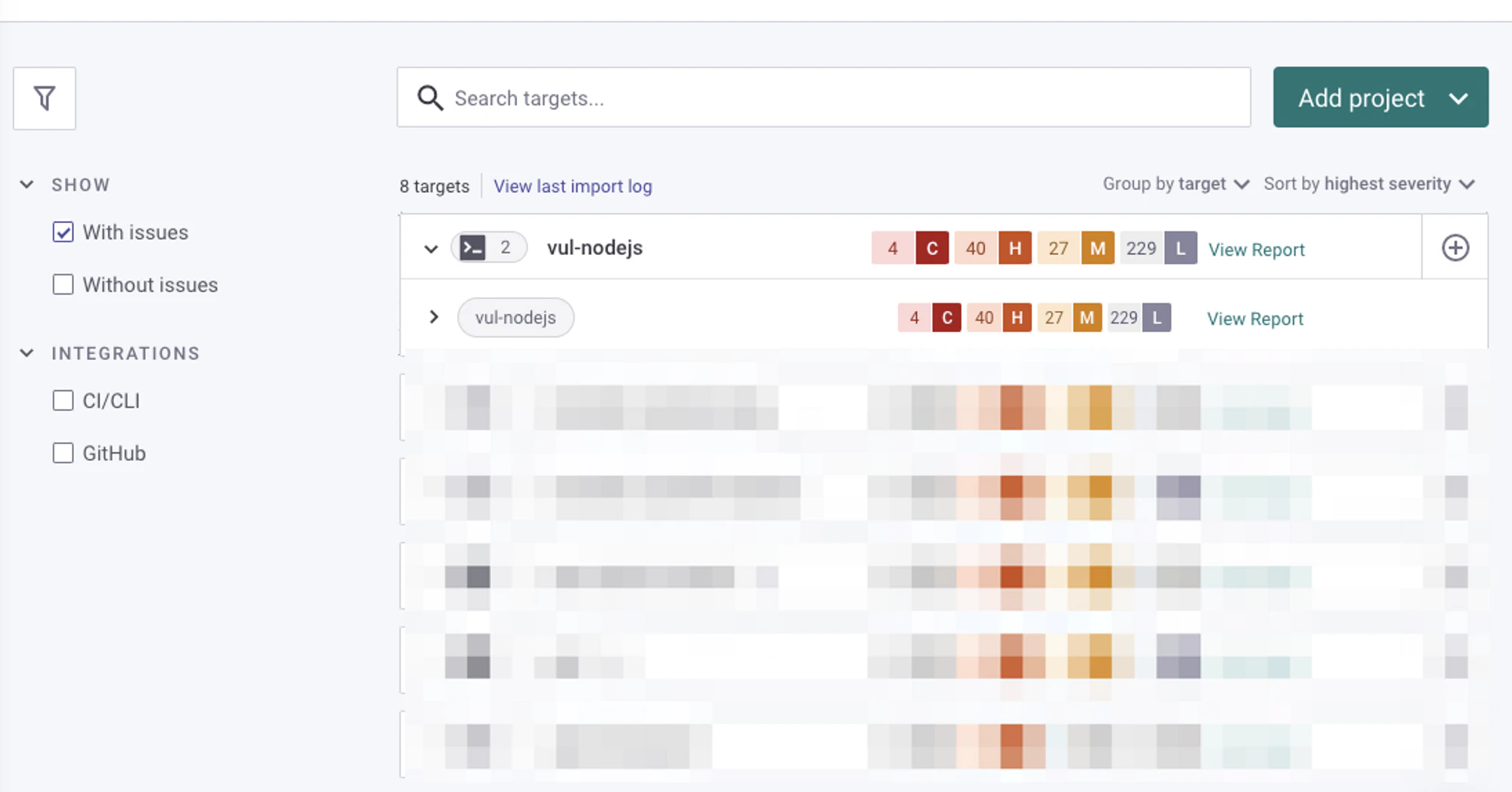This screenshot has height=792, width=1512.
Task: Click the project count 2 beside CLI icon
Action: click(505, 247)
